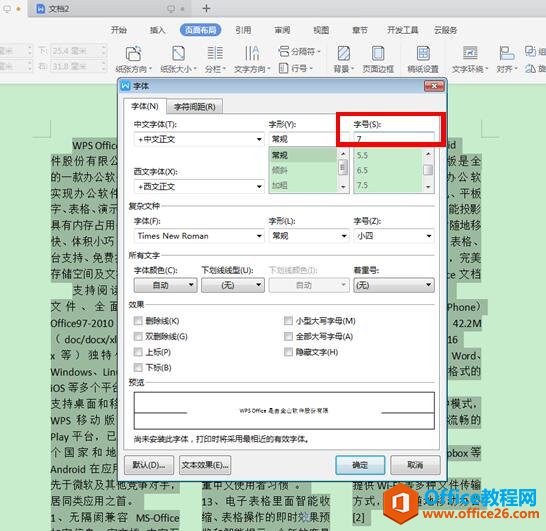
Task: Open the 开始 ribbon tab
Action: point(118,30)
